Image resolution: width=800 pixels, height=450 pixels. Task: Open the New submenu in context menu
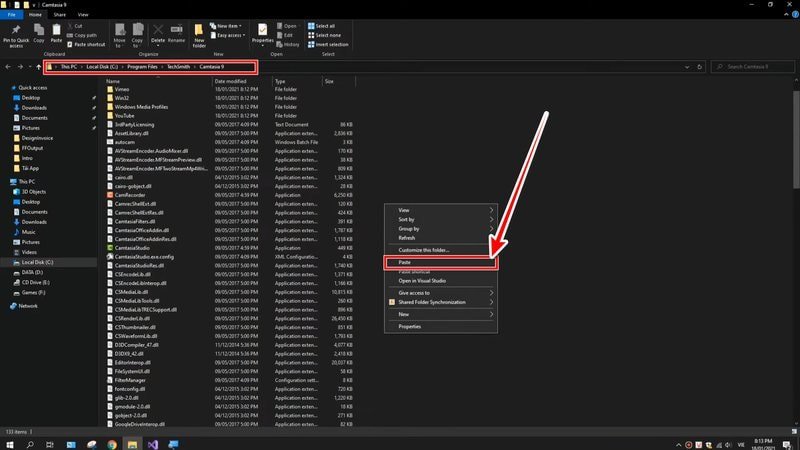441,314
